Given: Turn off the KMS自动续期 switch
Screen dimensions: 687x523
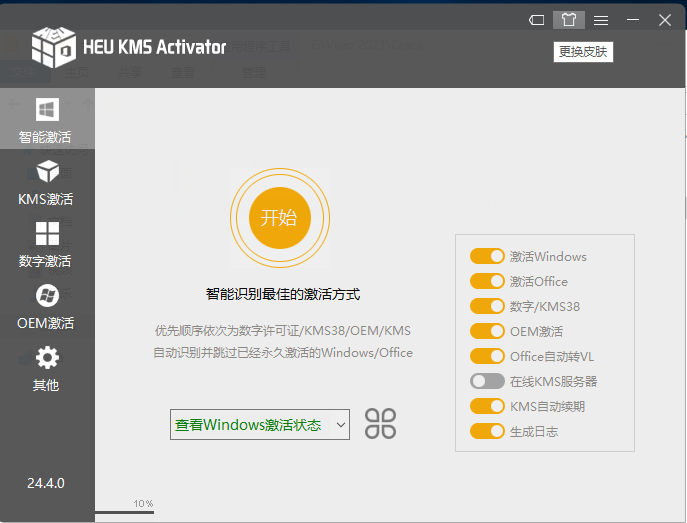Looking at the screenshot, I should pyautogui.click(x=487, y=406).
